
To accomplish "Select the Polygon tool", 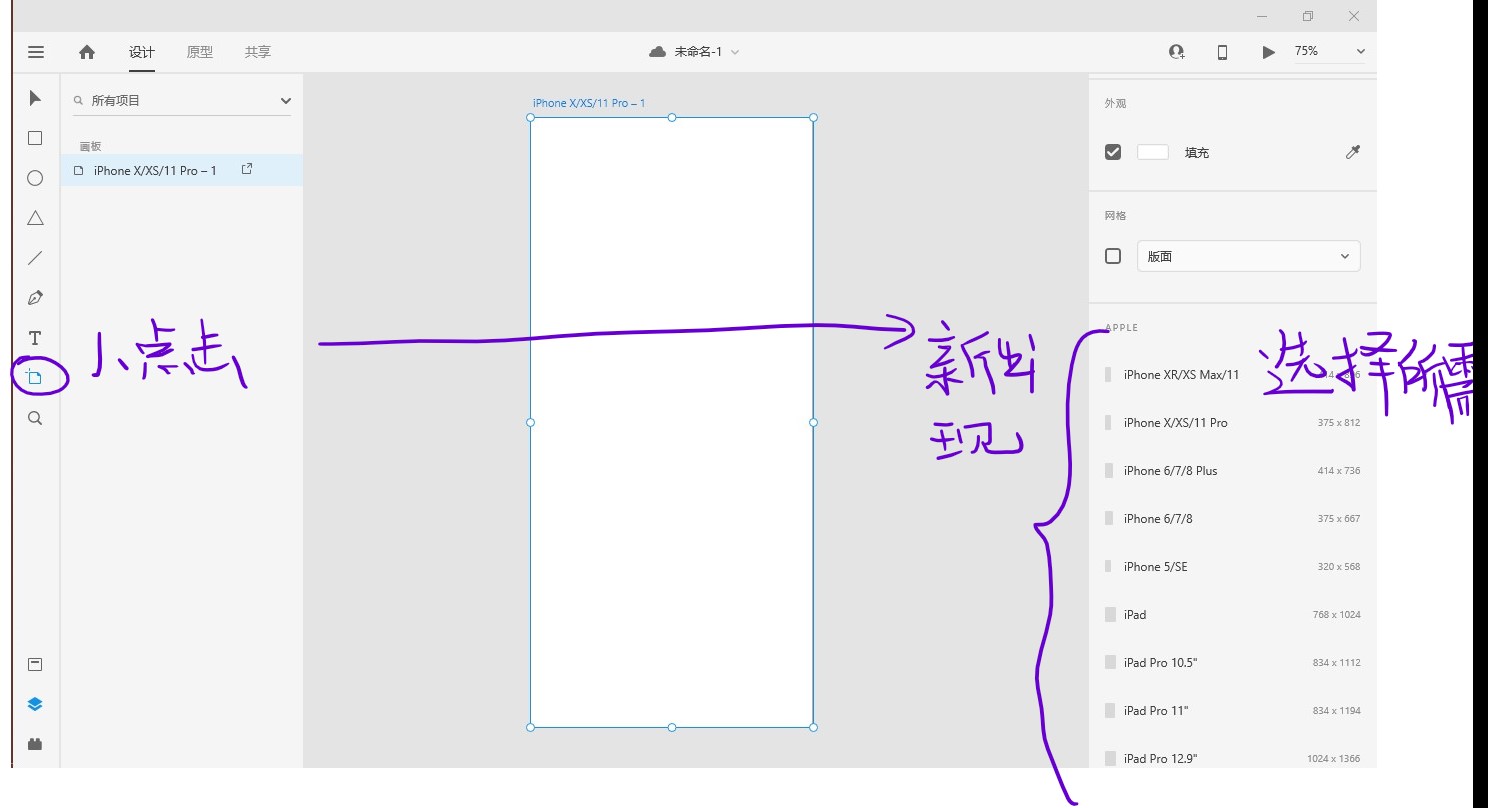I will 35,218.
